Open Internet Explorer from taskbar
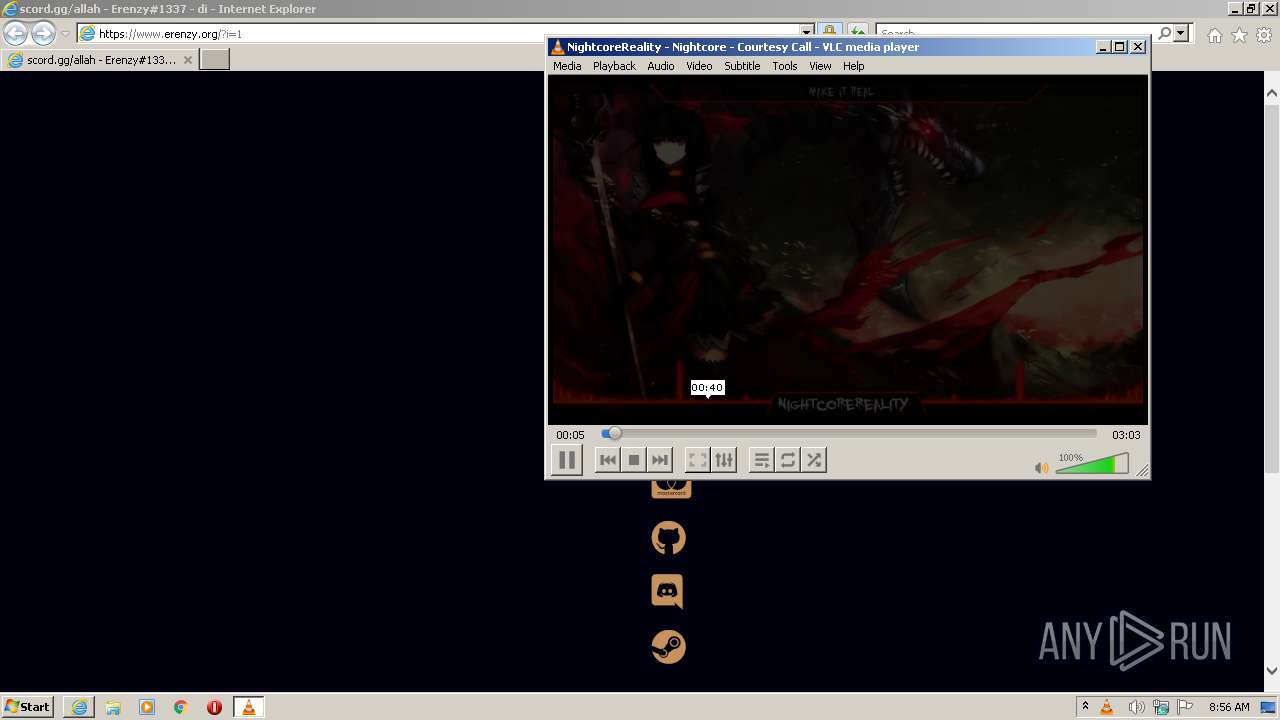Screen dimensions: 1280x720 pyautogui.click(x=79, y=707)
